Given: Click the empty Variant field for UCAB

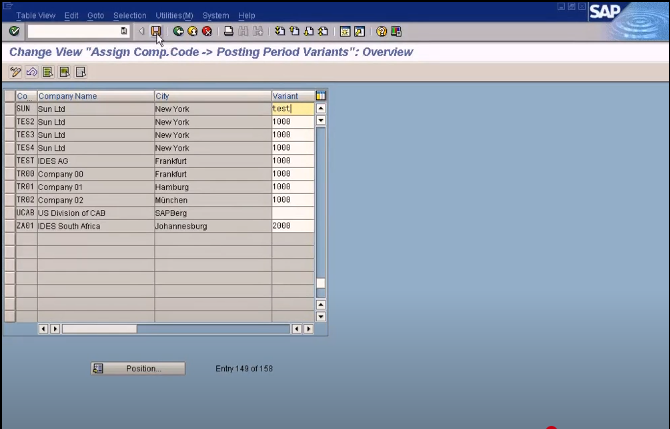Looking at the screenshot, I should coord(293,213).
